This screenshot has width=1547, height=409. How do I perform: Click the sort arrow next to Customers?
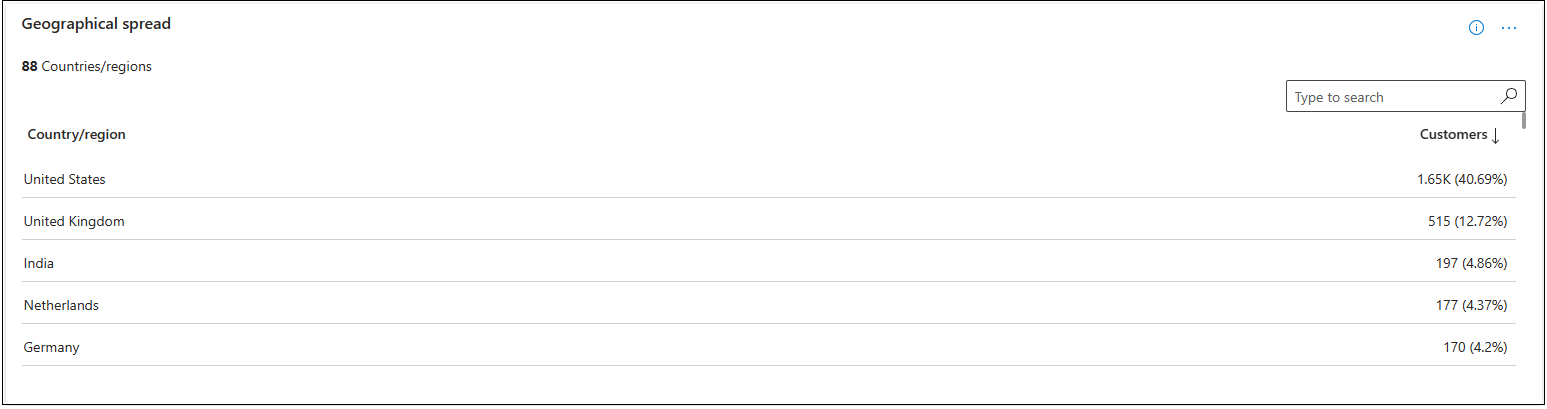point(1496,135)
